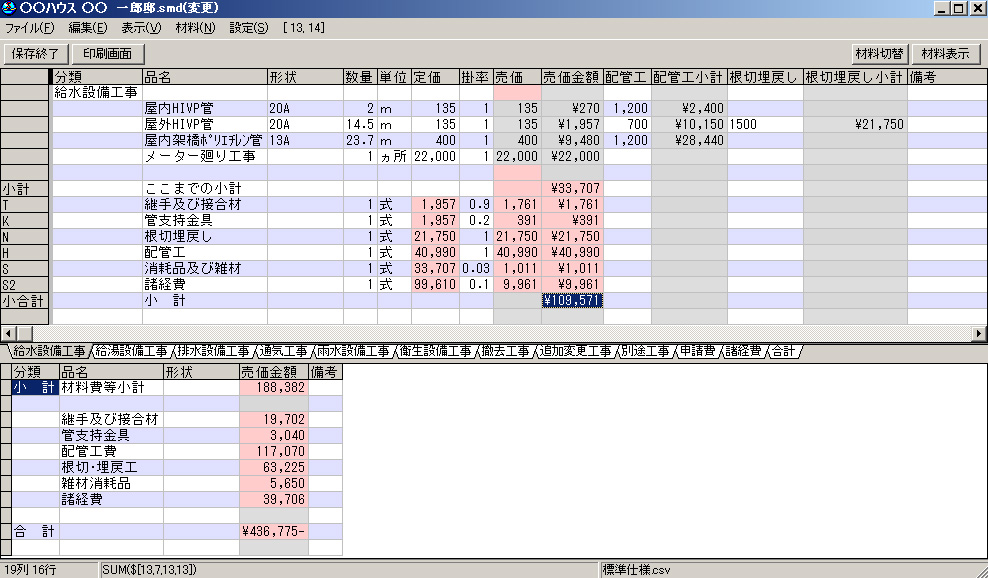
Task: Click the 根切埋戻し小計 column header
Action: (x=855, y=77)
